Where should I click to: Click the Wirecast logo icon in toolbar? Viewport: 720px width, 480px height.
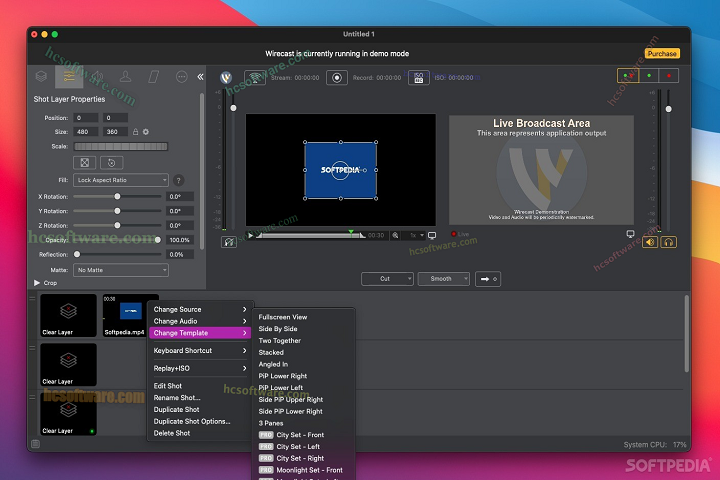pos(226,77)
